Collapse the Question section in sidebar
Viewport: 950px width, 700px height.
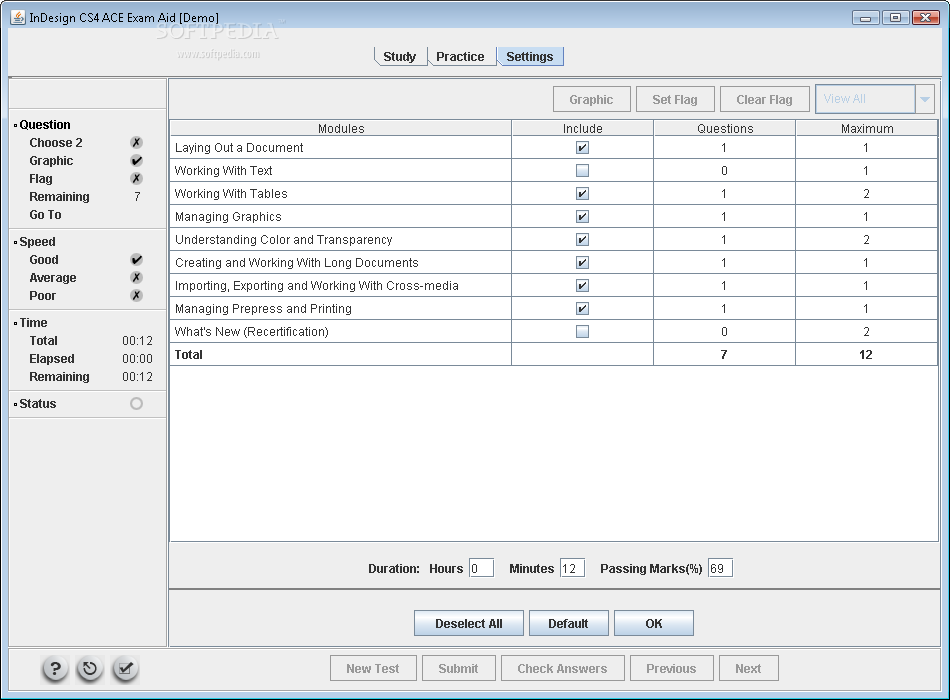point(16,125)
